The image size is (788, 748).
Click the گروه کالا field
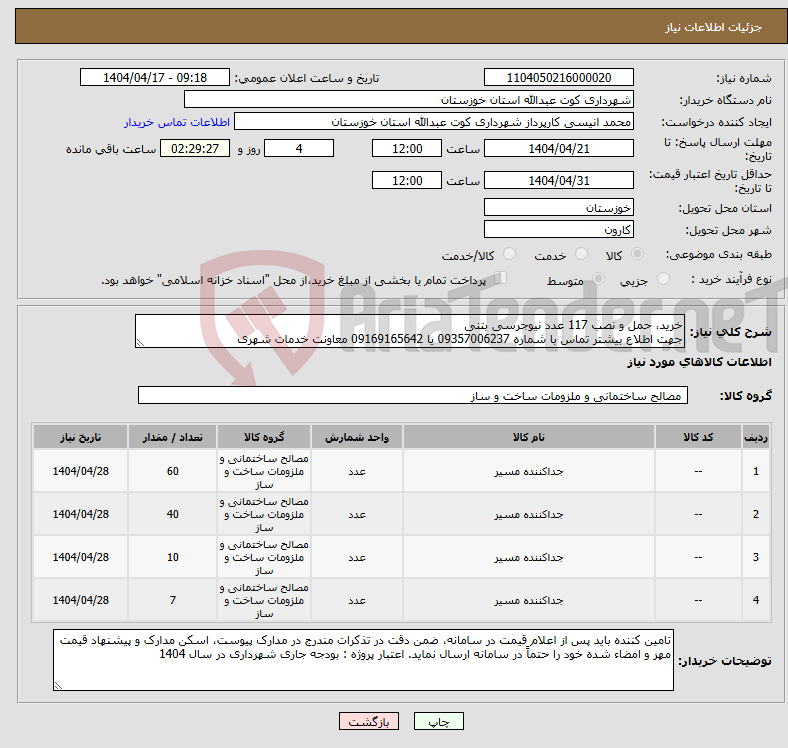pyautogui.click(x=413, y=395)
